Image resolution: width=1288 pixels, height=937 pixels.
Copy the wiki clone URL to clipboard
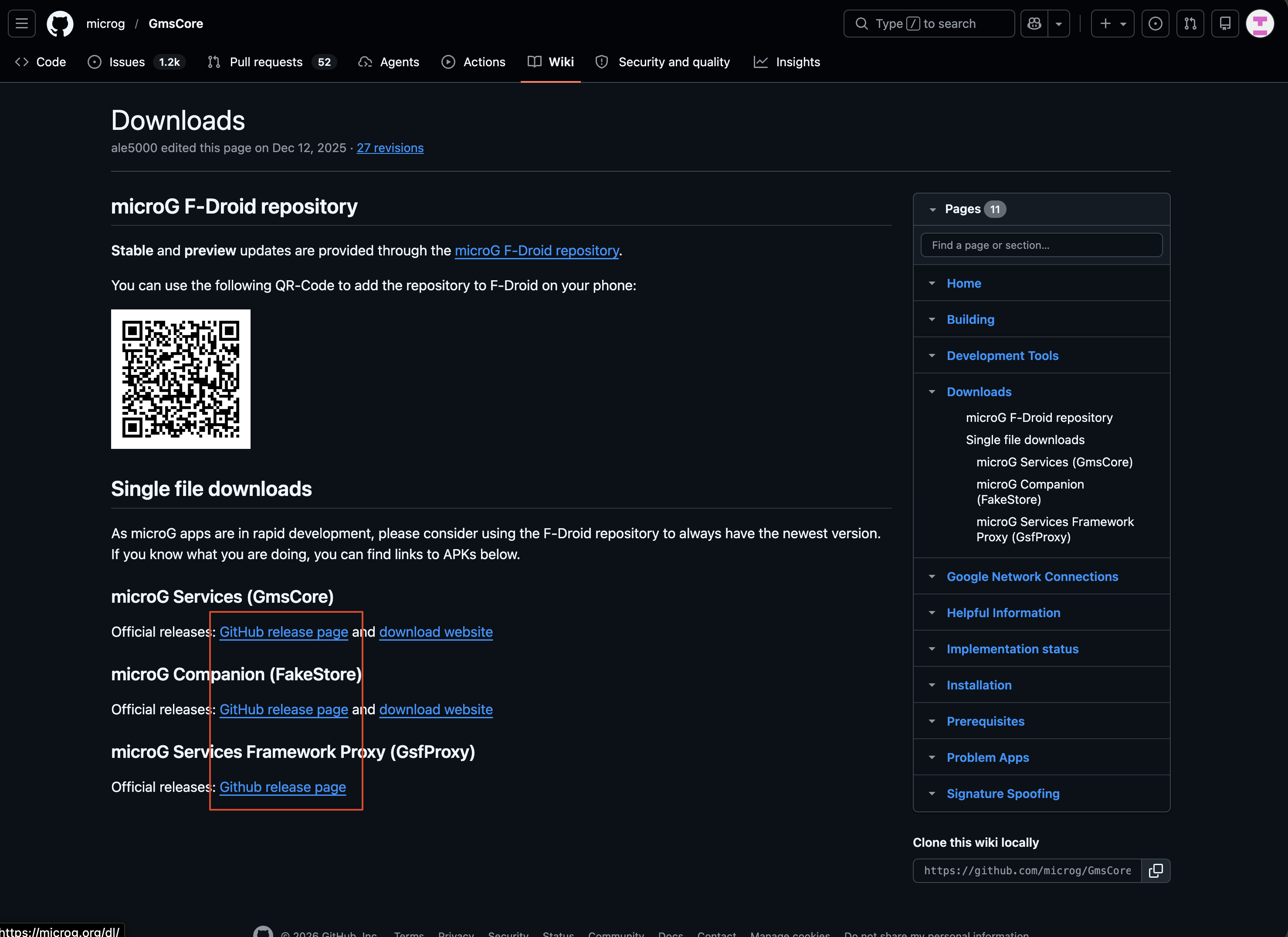coord(1156,871)
